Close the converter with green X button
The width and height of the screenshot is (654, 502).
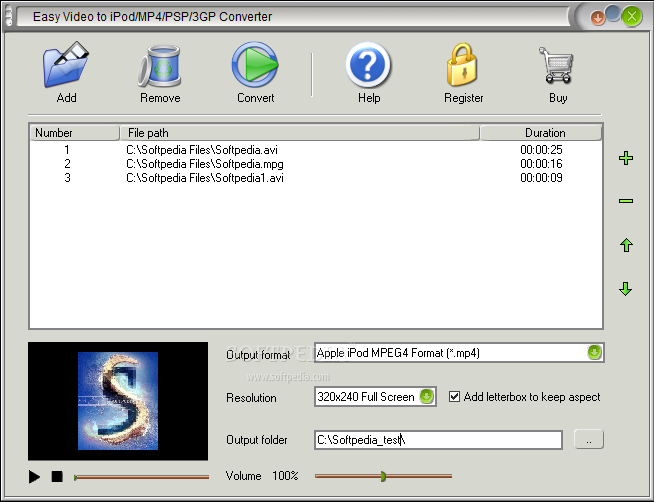click(x=631, y=17)
